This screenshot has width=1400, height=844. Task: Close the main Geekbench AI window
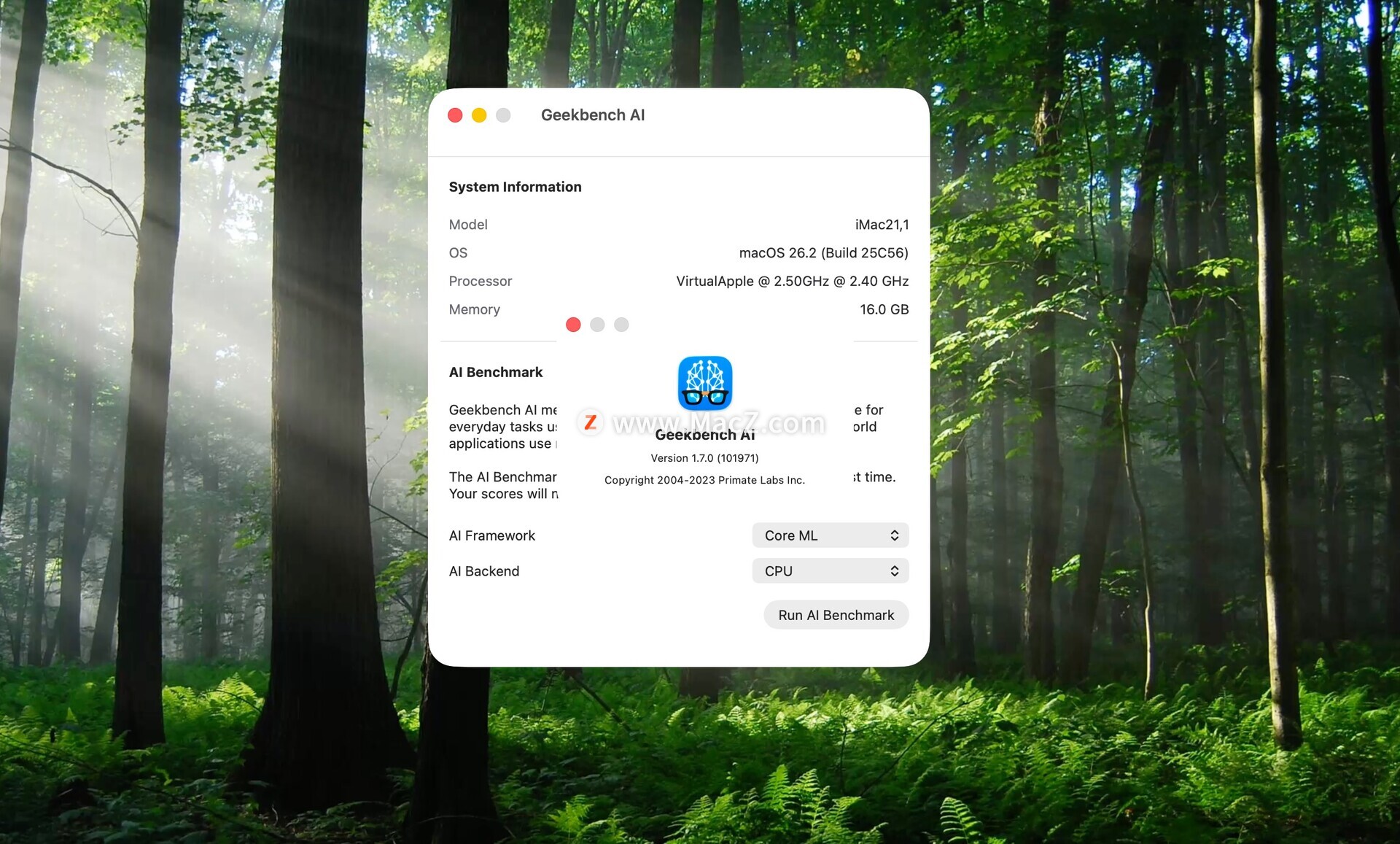[455, 115]
